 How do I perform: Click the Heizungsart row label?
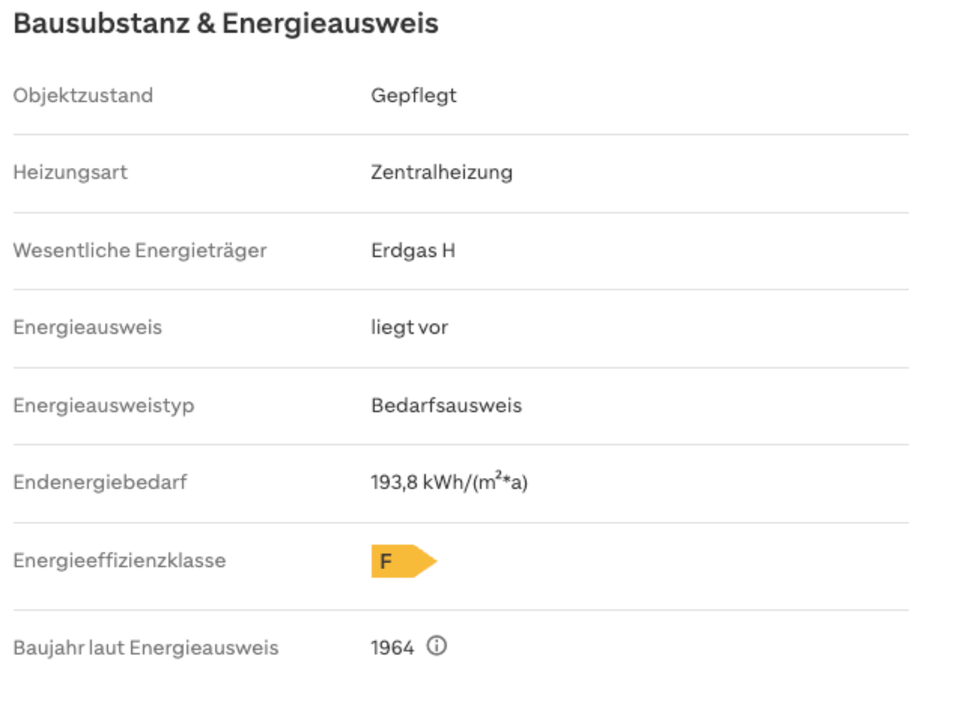tap(70, 172)
